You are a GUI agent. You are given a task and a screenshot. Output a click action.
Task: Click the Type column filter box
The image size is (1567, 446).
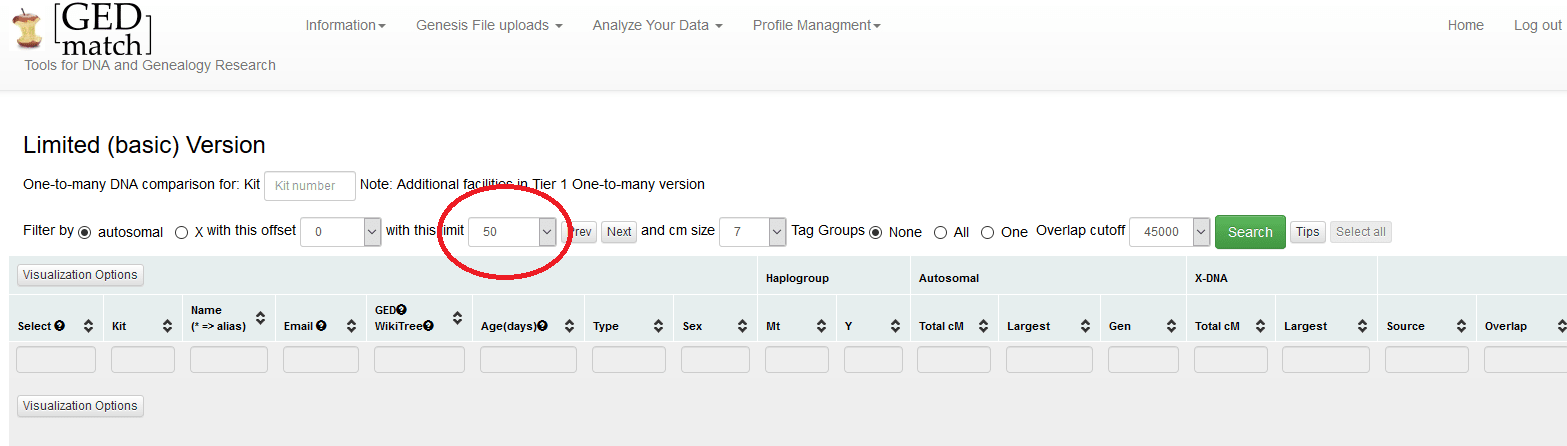click(628, 360)
